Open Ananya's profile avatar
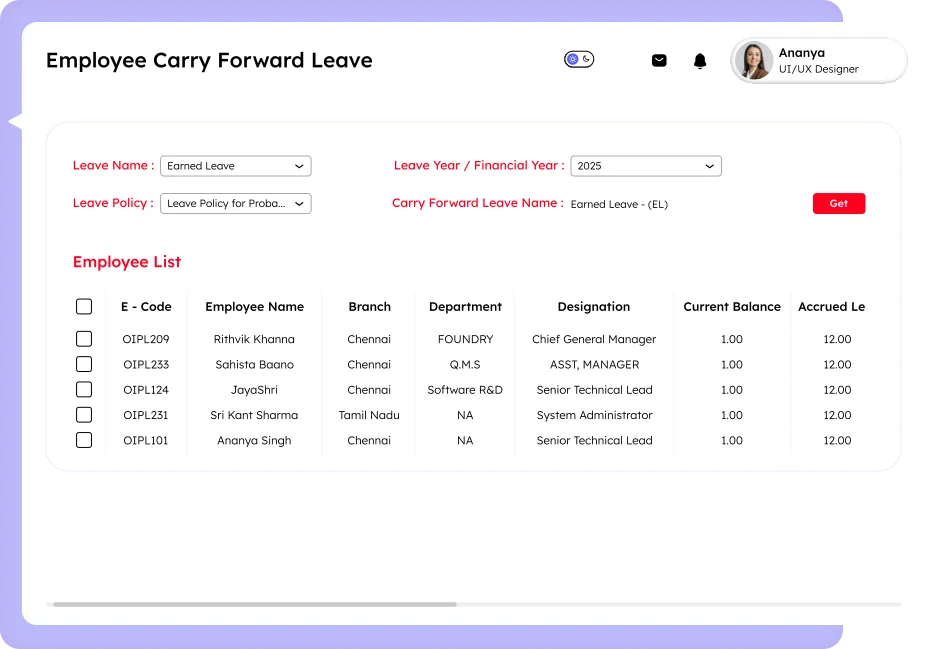The image size is (925, 649). [753, 60]
